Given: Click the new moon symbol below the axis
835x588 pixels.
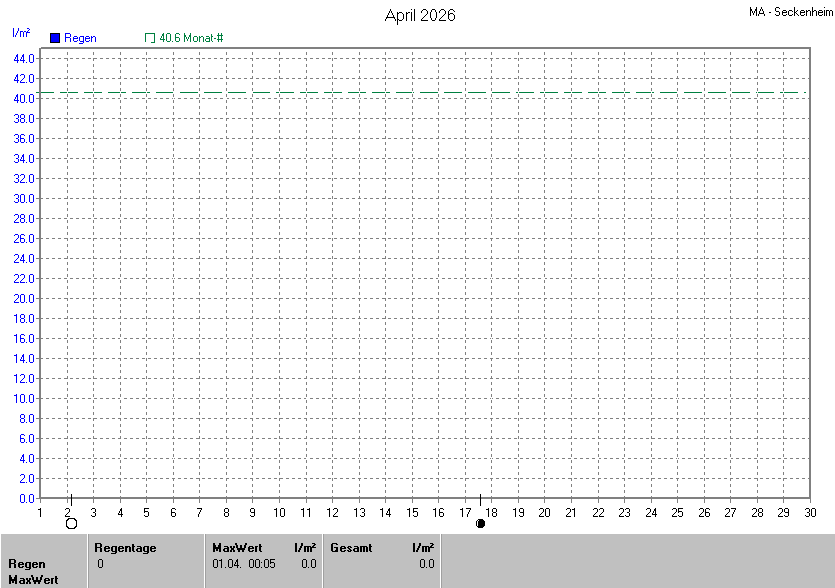Looking at the screenshot, I should pyautogui.click(x=480, y=523).
